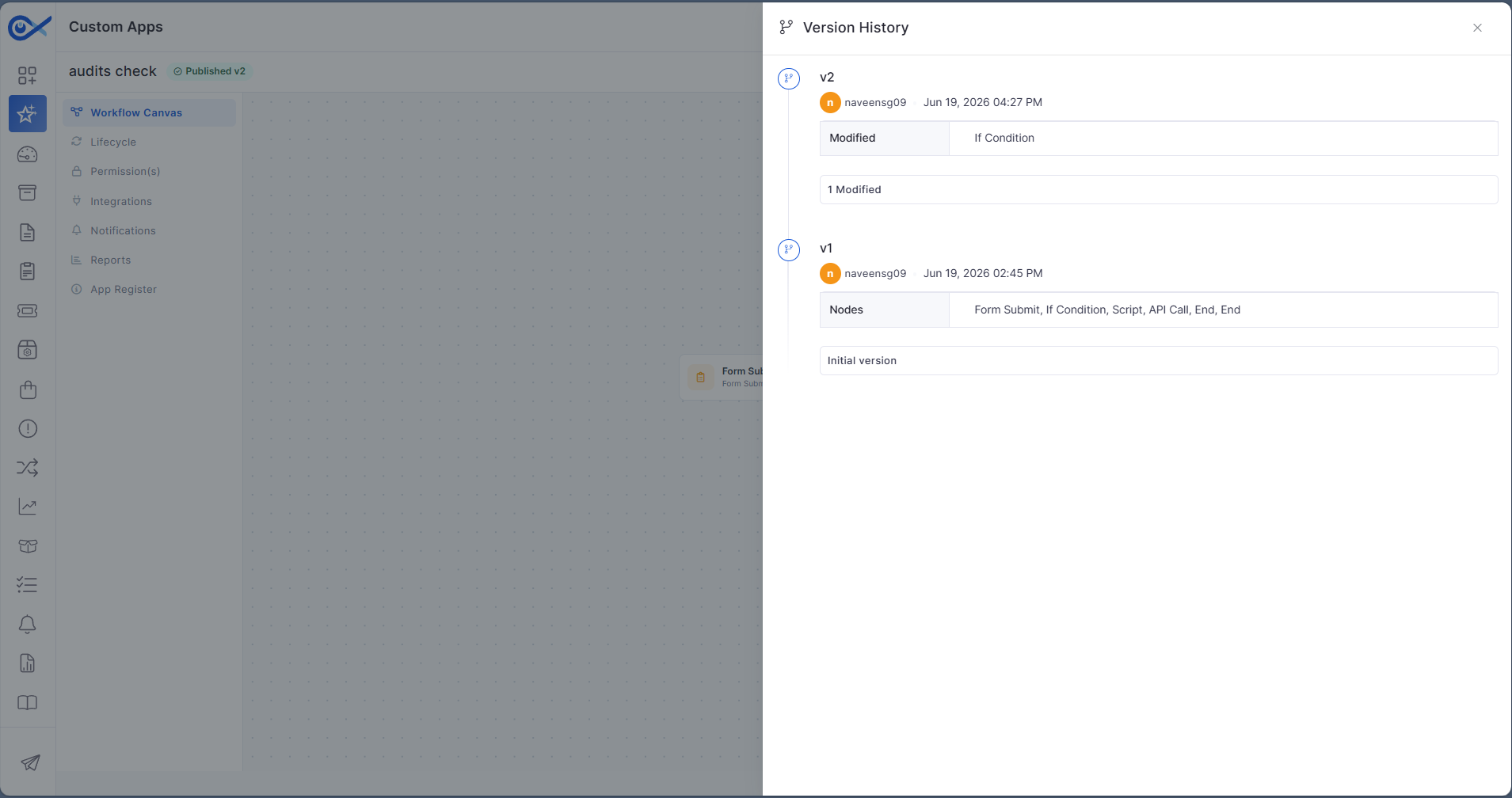The image size is (1512, 798).
Task: Click the checklist sidebar icon
Action: coord(28,585)
